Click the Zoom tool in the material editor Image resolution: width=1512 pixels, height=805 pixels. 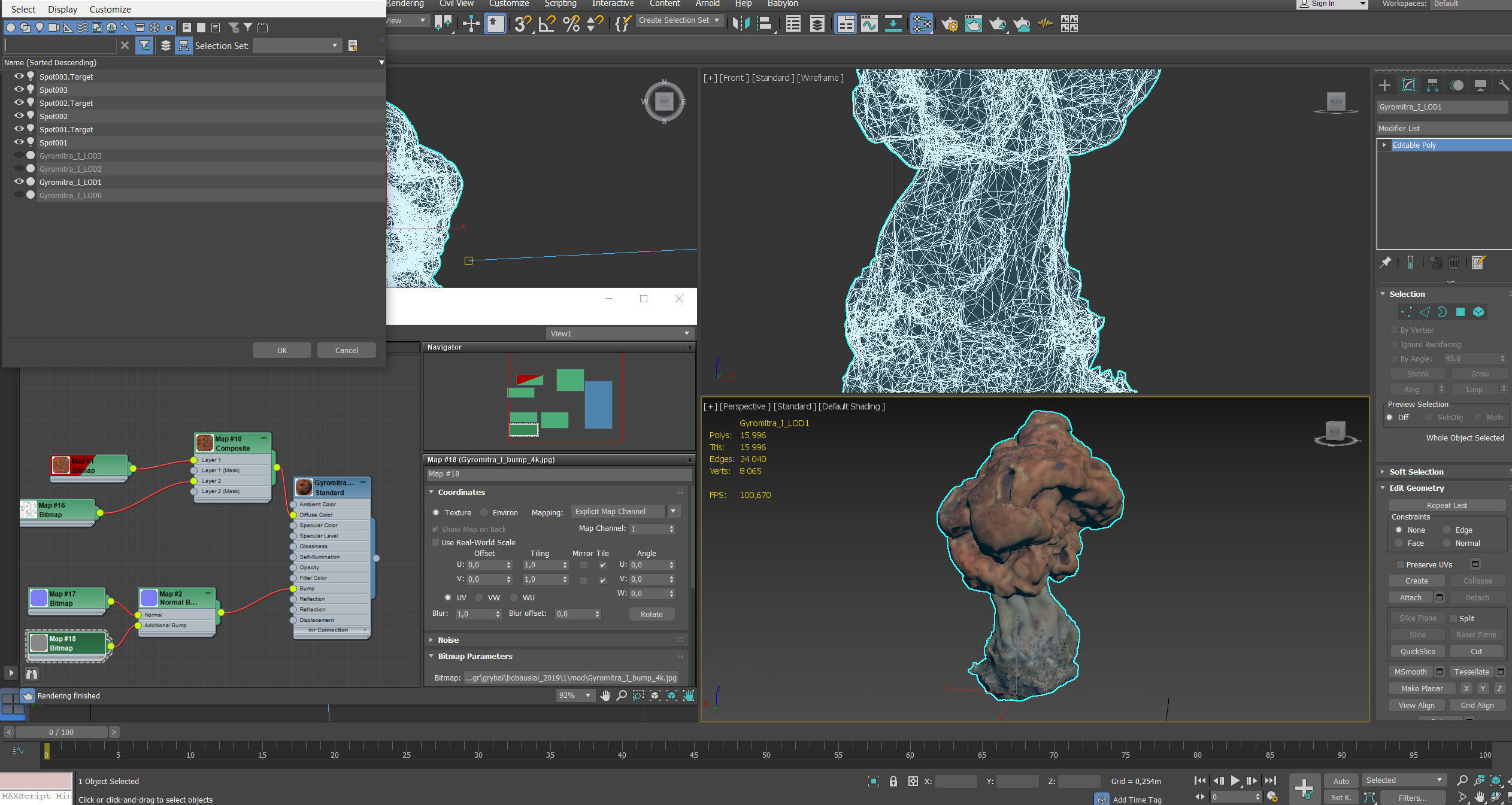[622, 695]
